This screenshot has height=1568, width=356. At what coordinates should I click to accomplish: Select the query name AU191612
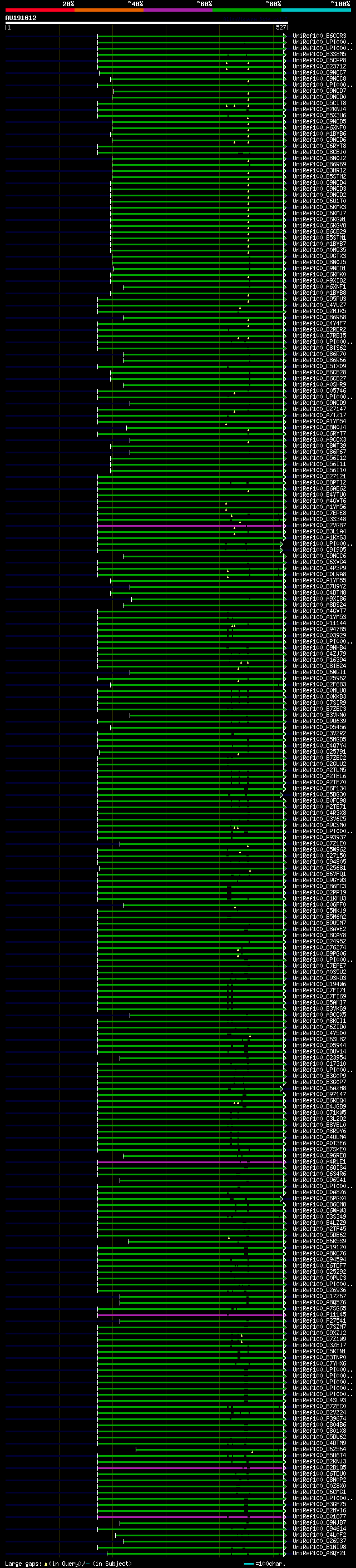(x=21, y=18)
